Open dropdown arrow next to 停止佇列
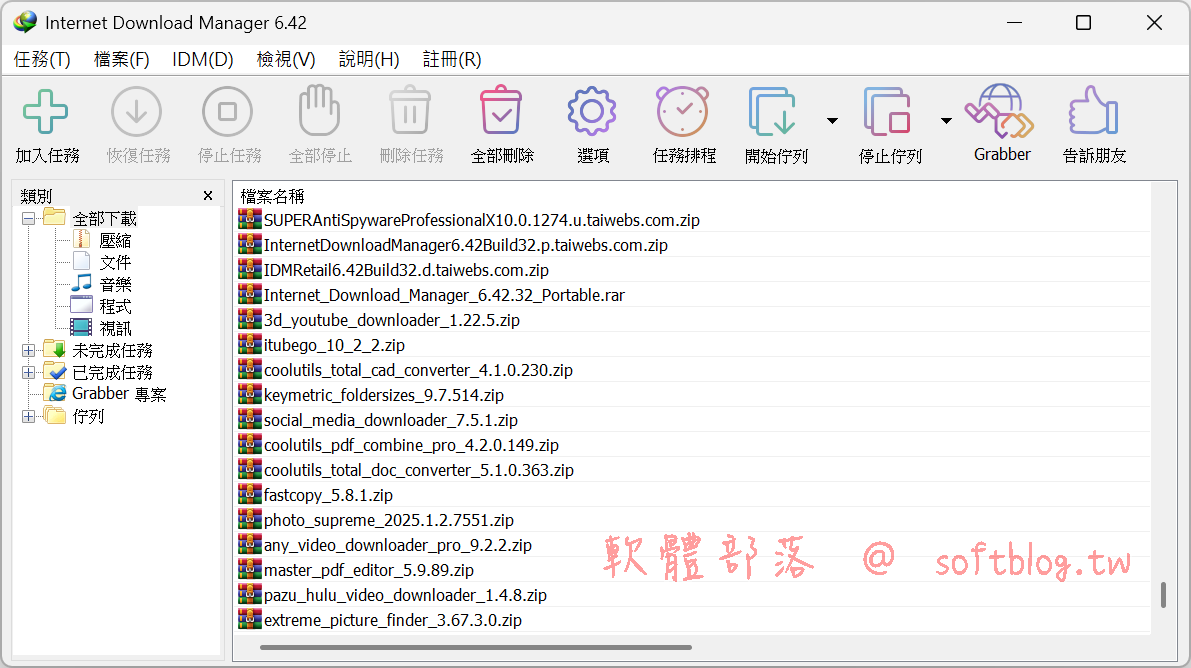This screenshot has height=668, width=1191. coord(946,121)
